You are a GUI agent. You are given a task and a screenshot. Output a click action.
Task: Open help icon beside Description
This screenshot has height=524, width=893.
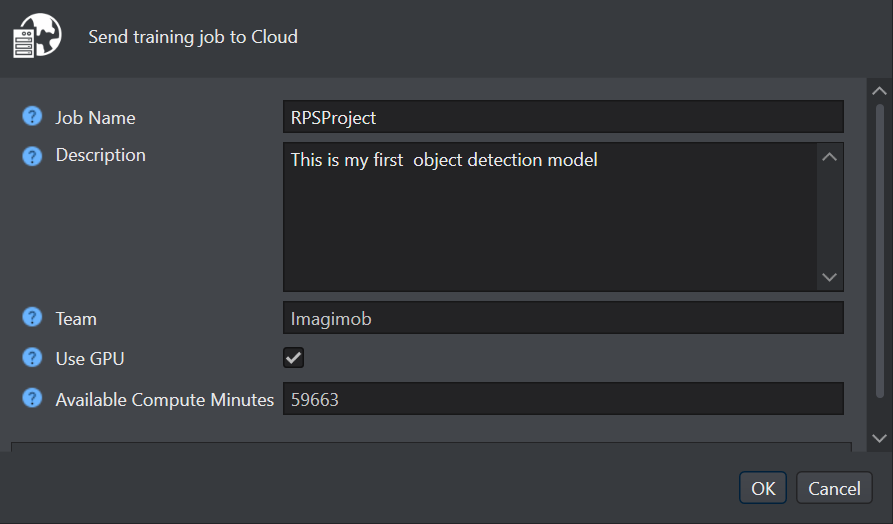coord(32,155)
